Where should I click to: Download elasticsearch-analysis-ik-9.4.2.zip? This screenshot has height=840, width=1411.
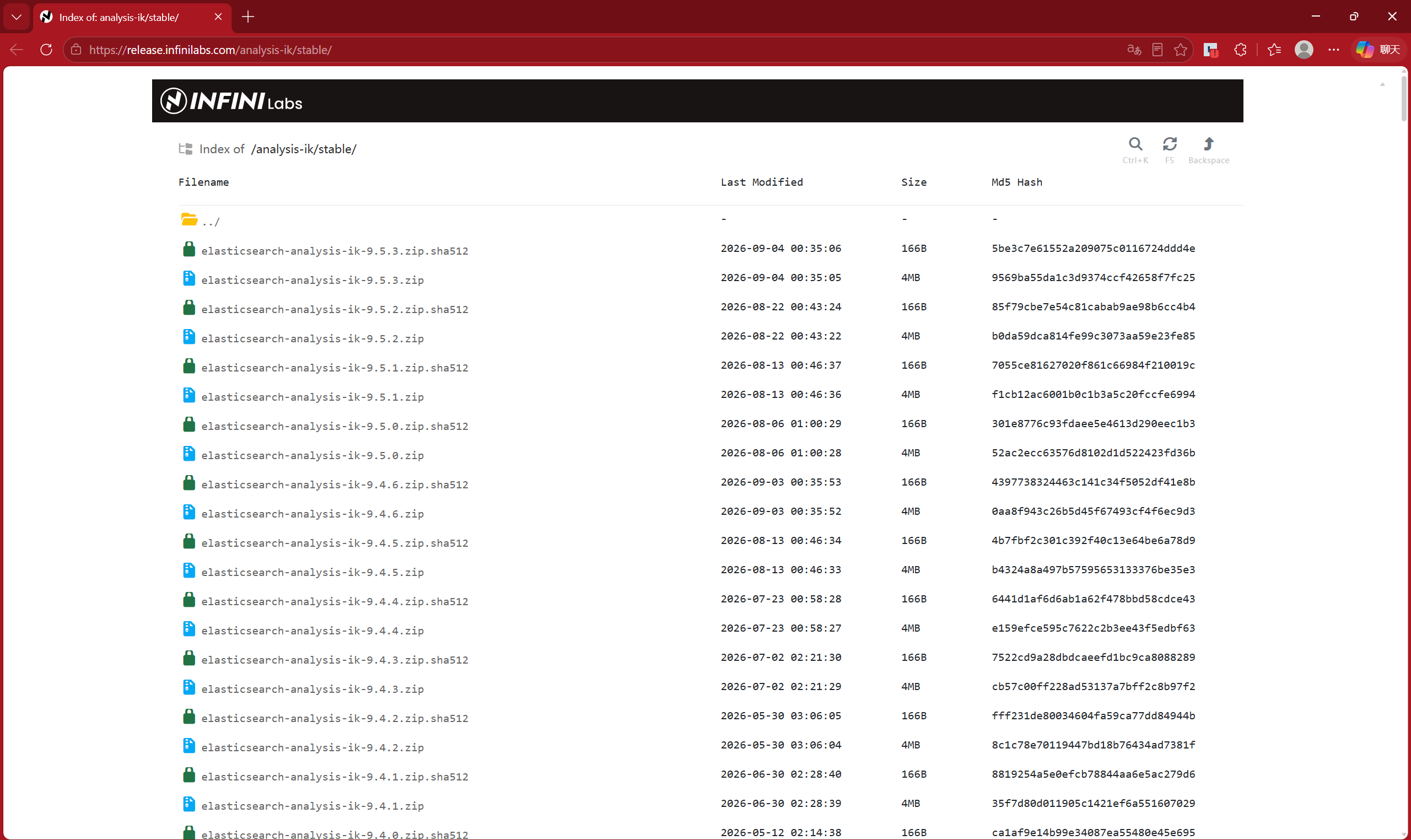[313, 747]
